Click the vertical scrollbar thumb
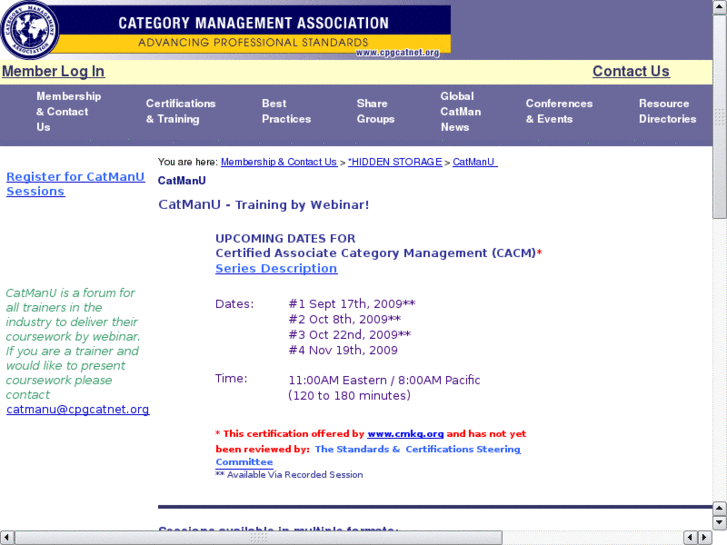The height and width of the screenshot is (545, 727). [719, 116]
